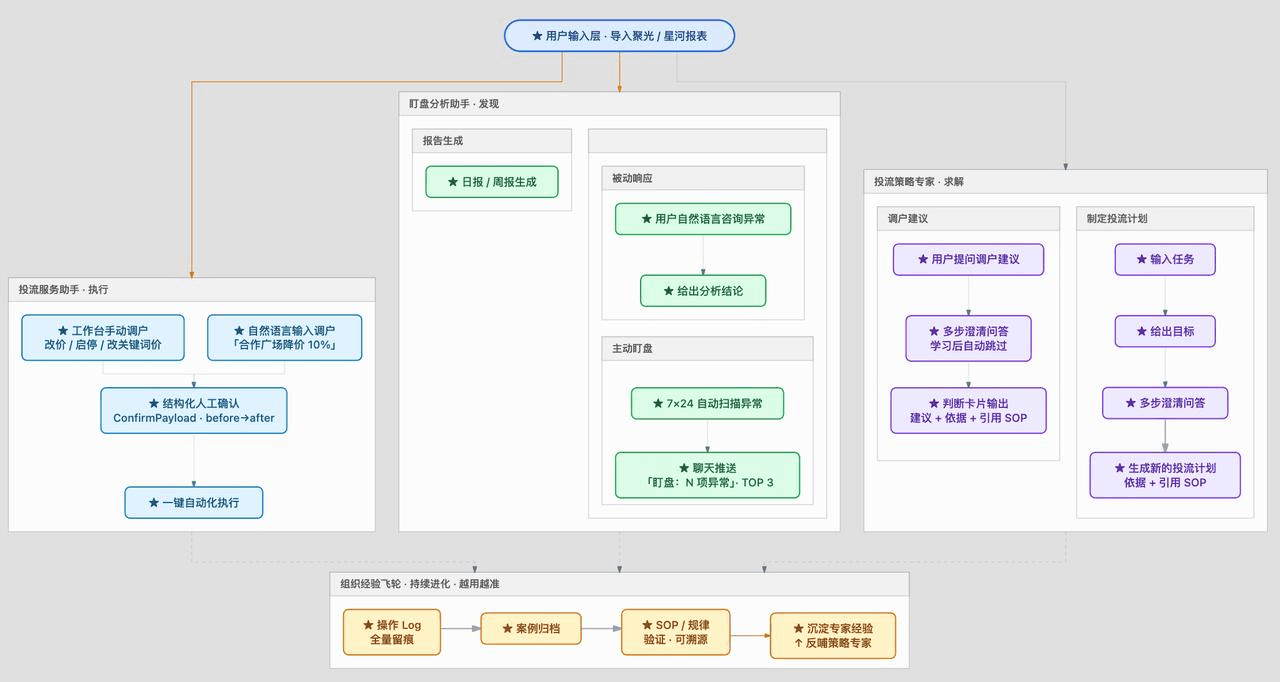This screenshot has width=1280, height=682.
Task: Select the 多步澄清问答 学习后自动跳过 node
Action: [x=968, y=338]
